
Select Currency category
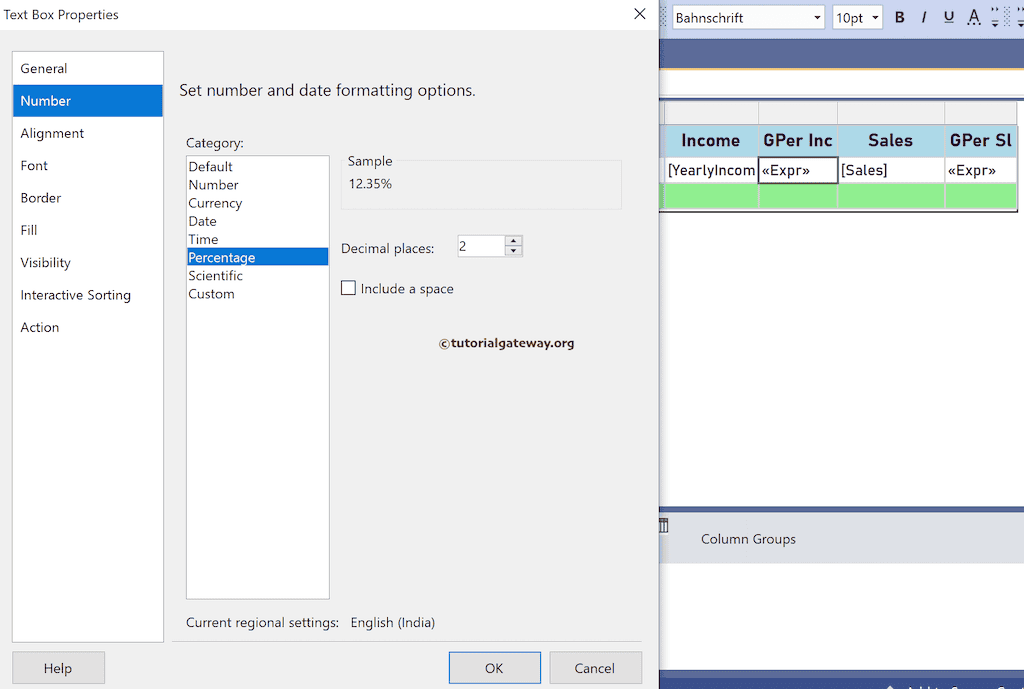coord(257,203)
